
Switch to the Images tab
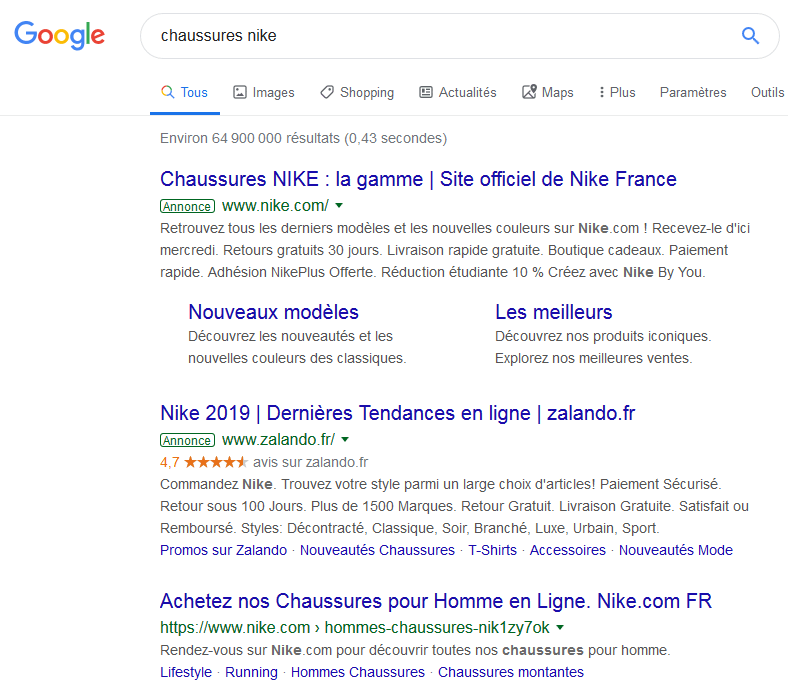coord(264,92)
